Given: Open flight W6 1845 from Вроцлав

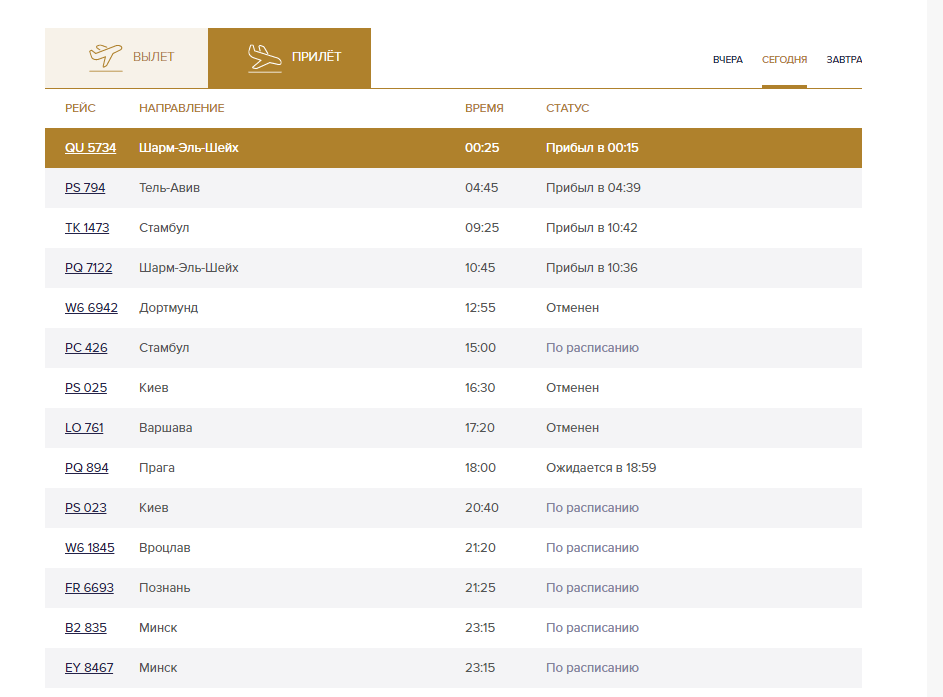Looking at the screenshot, I should [90, 548].
